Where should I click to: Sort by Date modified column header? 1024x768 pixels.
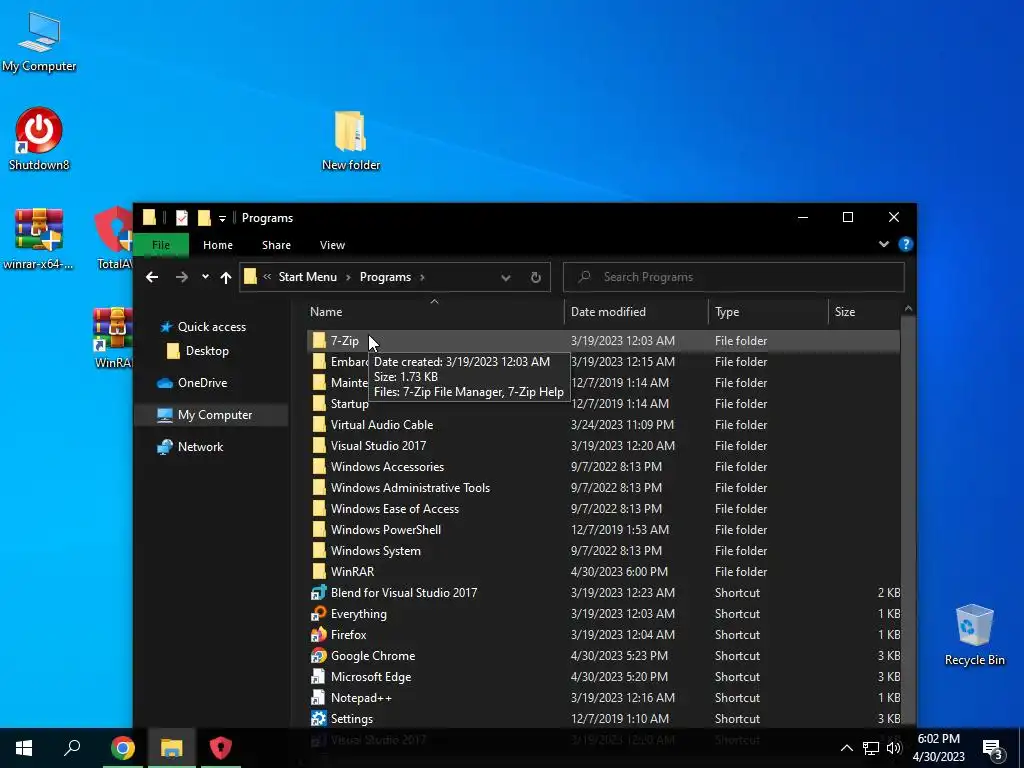point(637,312)
